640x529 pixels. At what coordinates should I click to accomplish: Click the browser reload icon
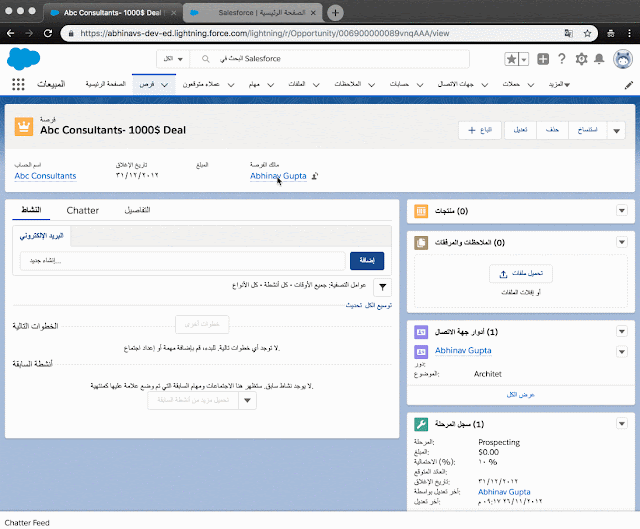click(x=48, y=33)
